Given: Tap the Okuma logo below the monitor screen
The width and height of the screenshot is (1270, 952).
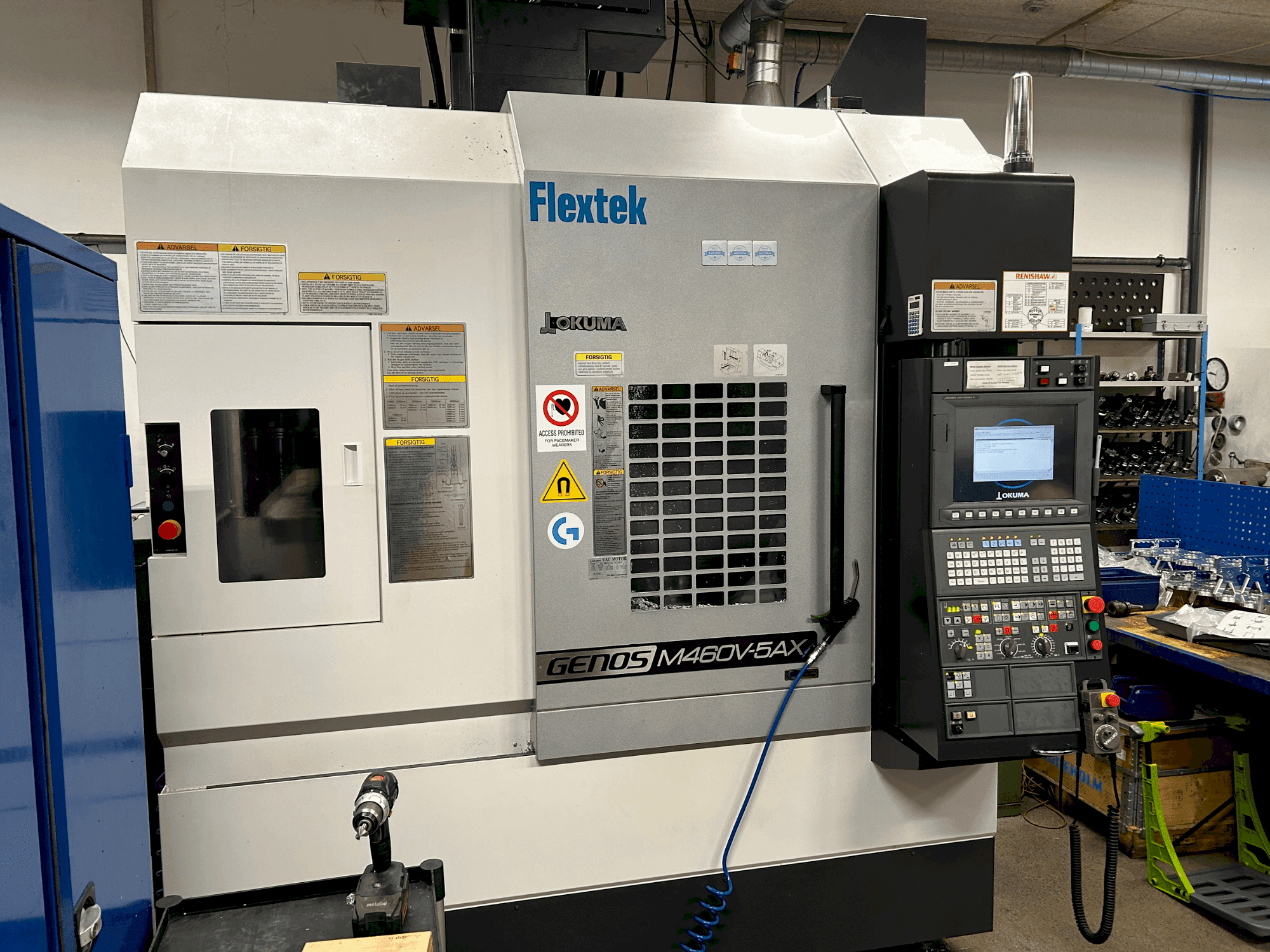Looking at the screenshot, I should 1013,496.
